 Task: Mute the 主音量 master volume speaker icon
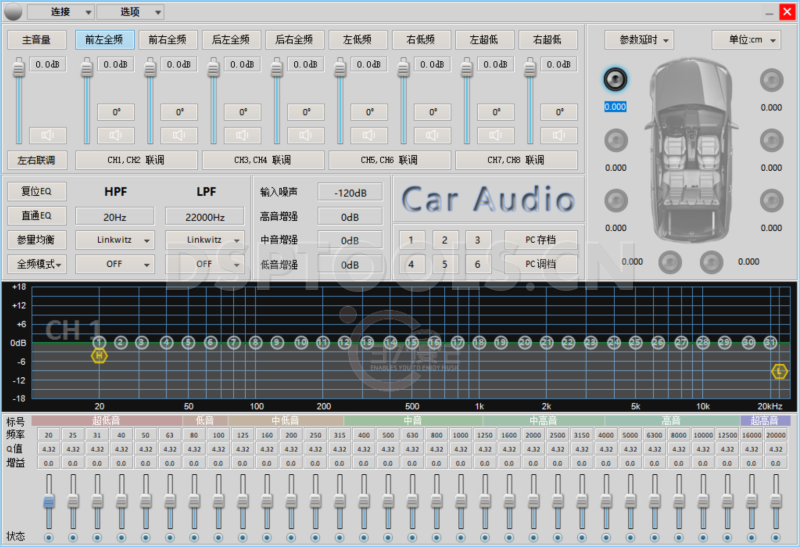pos(47,135)
